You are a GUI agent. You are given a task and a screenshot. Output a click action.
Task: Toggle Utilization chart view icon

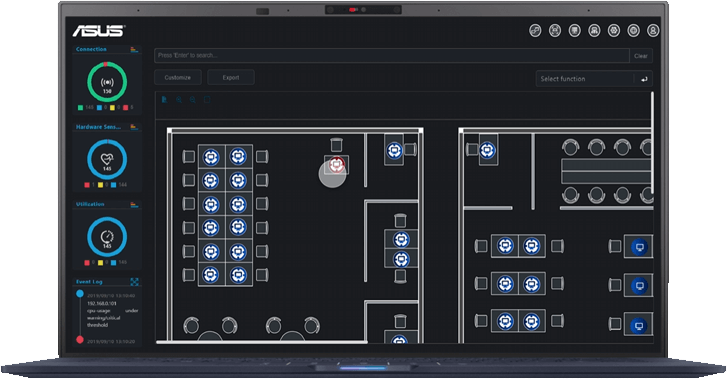pyautogui.click(x=134, y=204)
